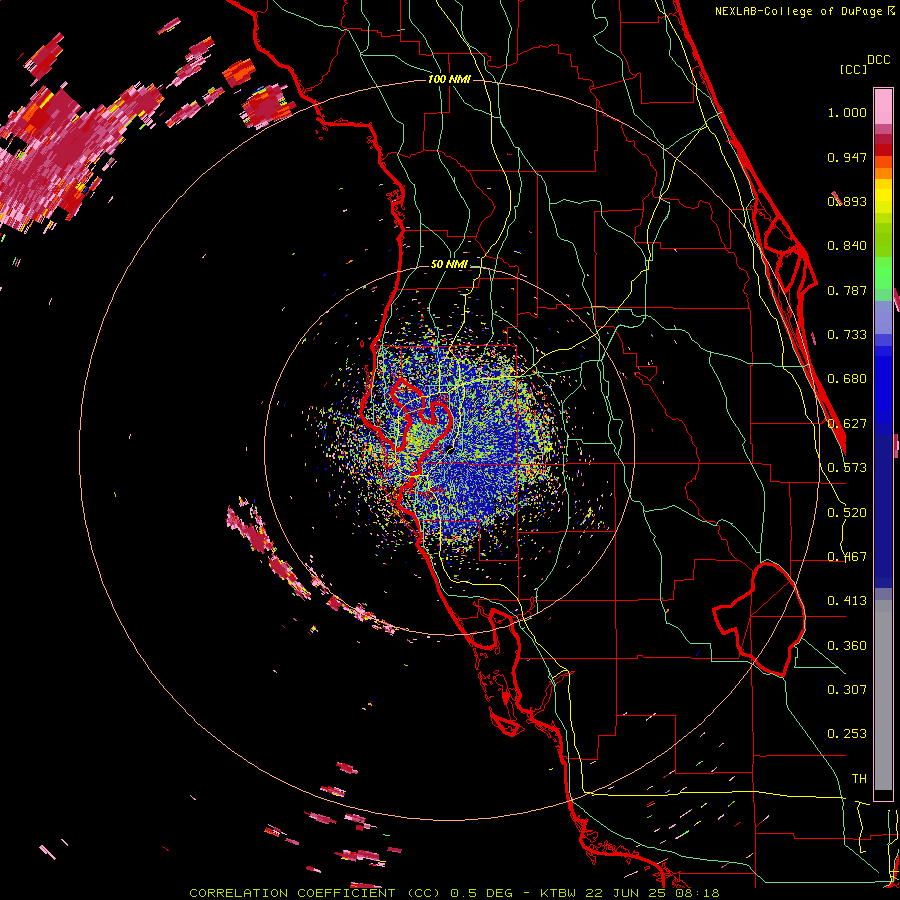This screenshot has height=900, width=900.
Task: Click the 0.733 scale value
Action: click(x=847, y=335)
